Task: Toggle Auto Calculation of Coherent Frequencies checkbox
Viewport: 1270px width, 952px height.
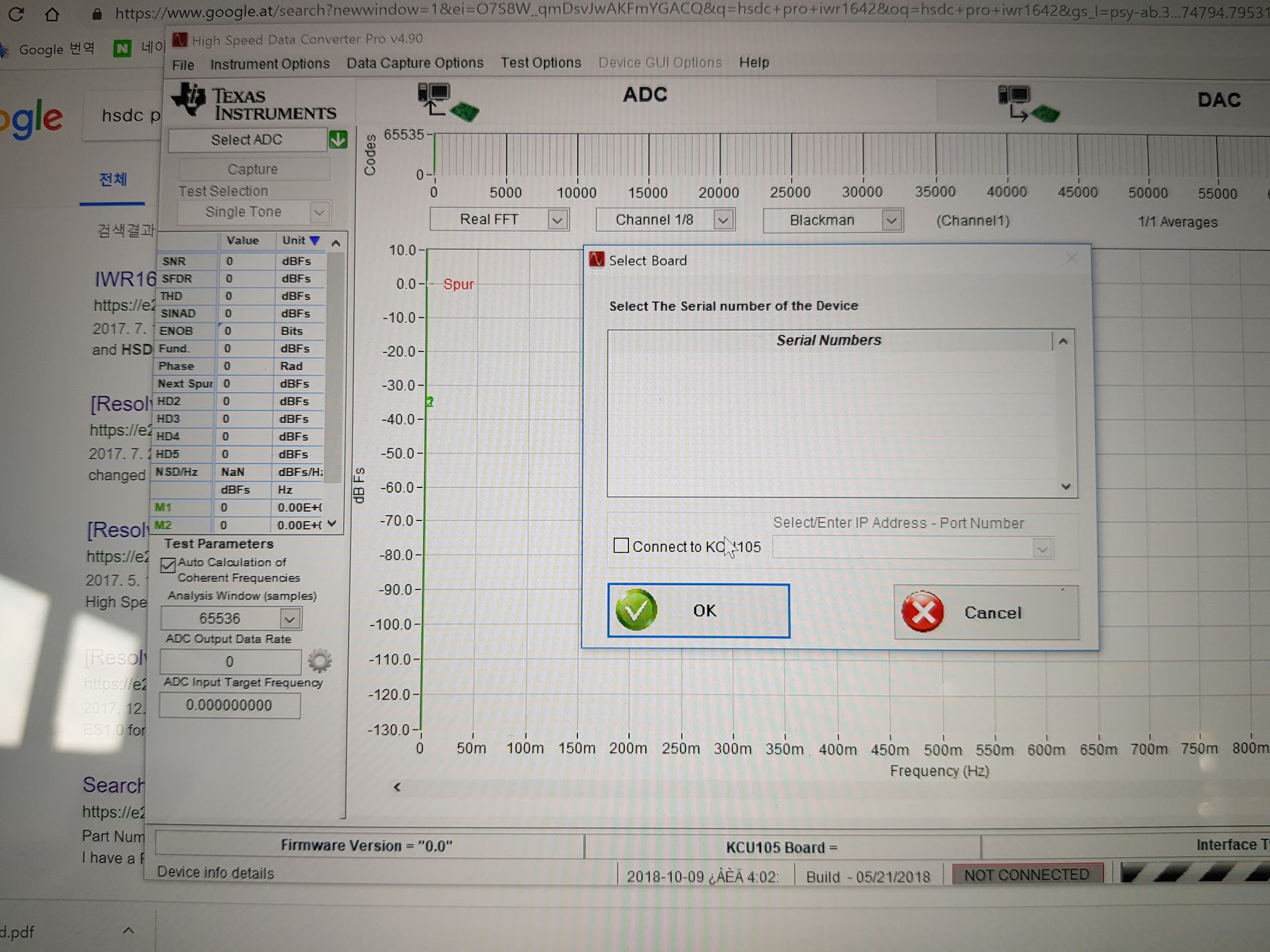Action: point(168,565)
